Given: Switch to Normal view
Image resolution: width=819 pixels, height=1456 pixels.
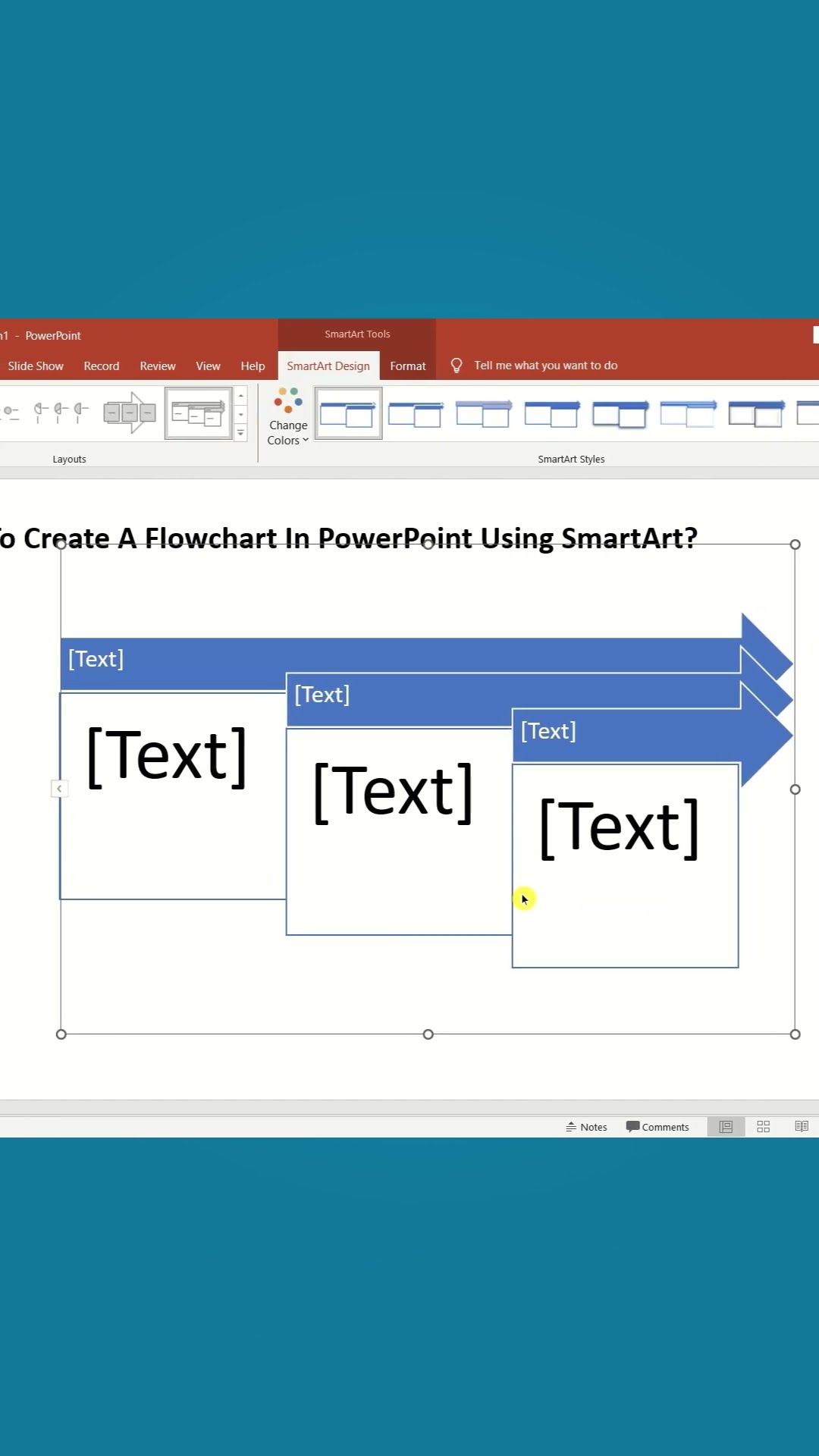Looking at the screenshot, I should tap(726, 1127).
